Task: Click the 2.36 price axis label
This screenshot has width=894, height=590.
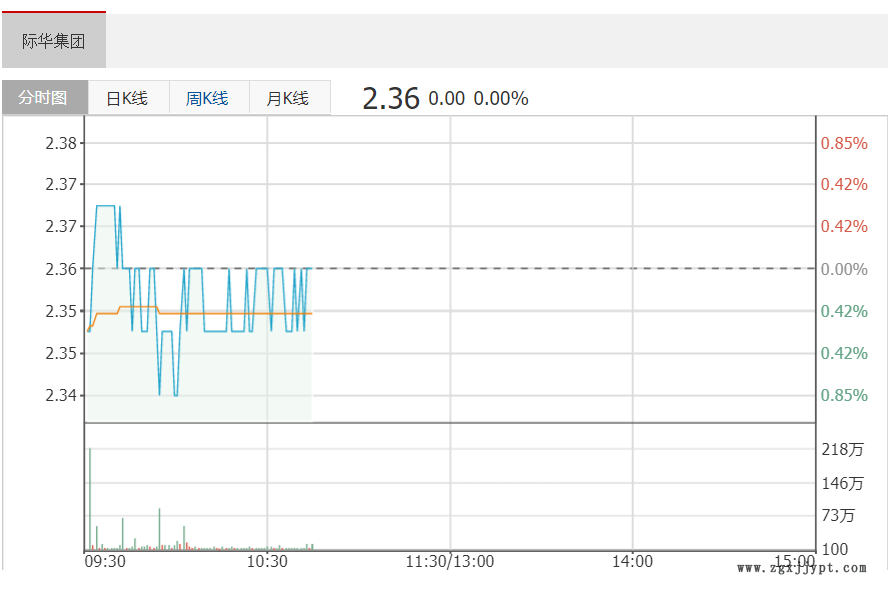Action: (x=61, y=269)
